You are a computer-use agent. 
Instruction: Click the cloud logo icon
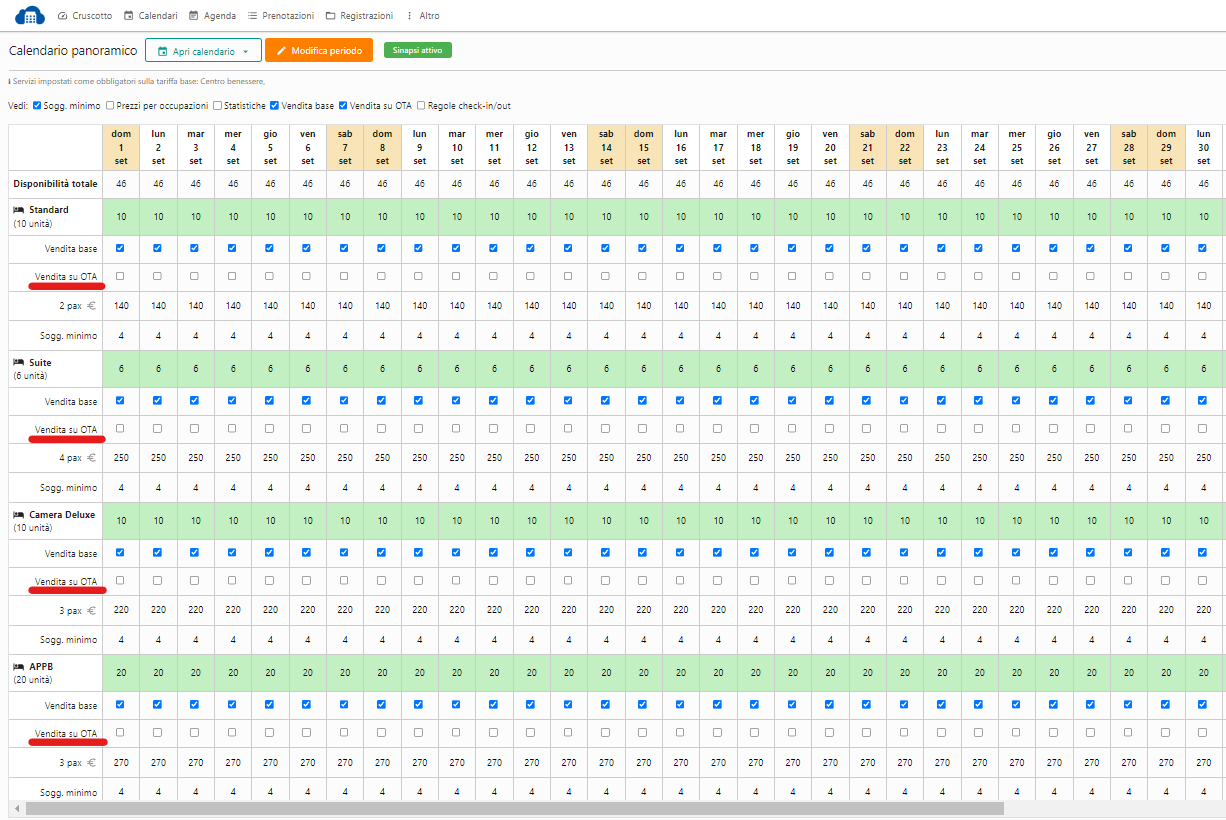30,15
